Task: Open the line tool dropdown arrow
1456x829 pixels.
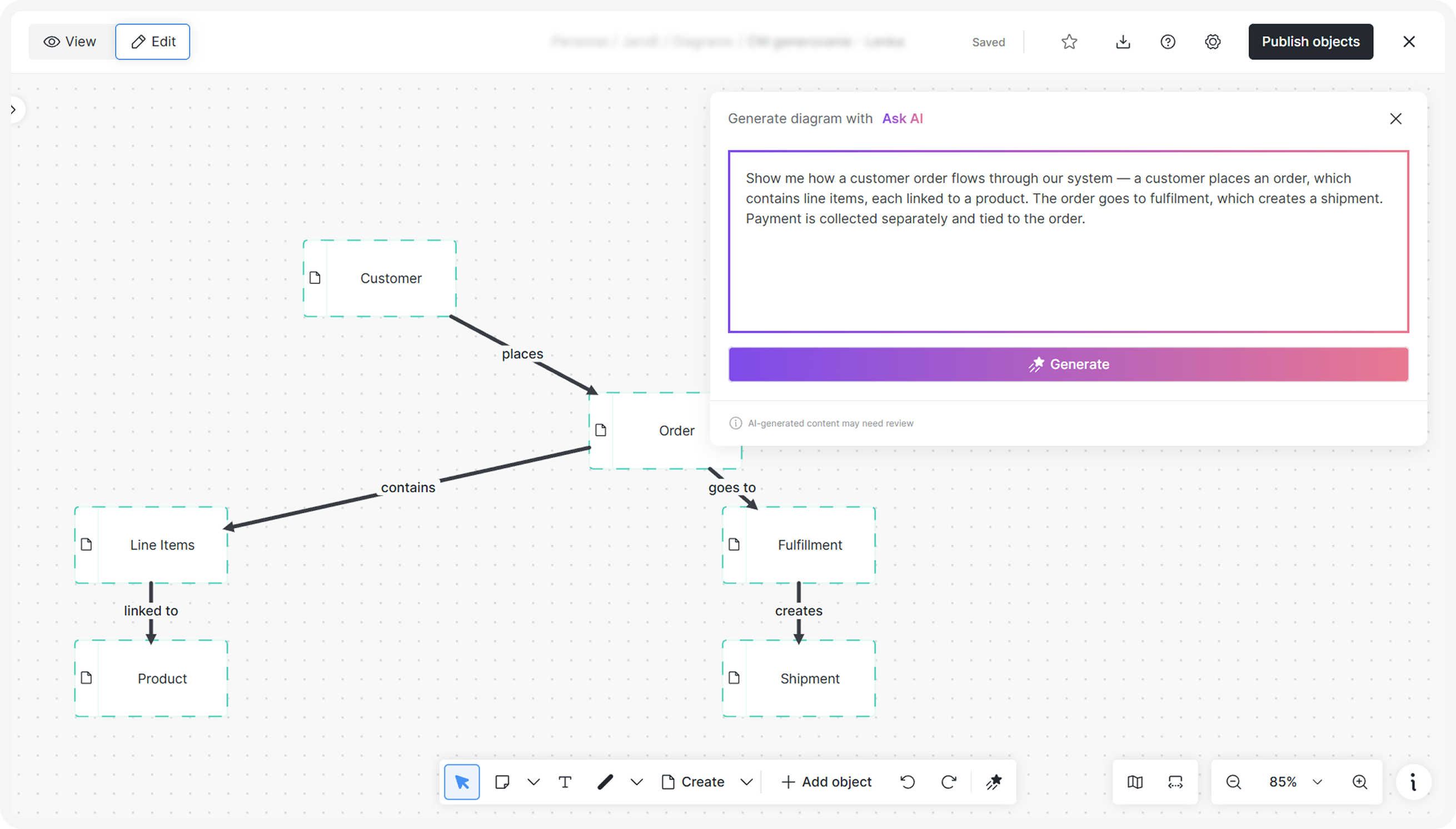Action: [x=637, y=782]
